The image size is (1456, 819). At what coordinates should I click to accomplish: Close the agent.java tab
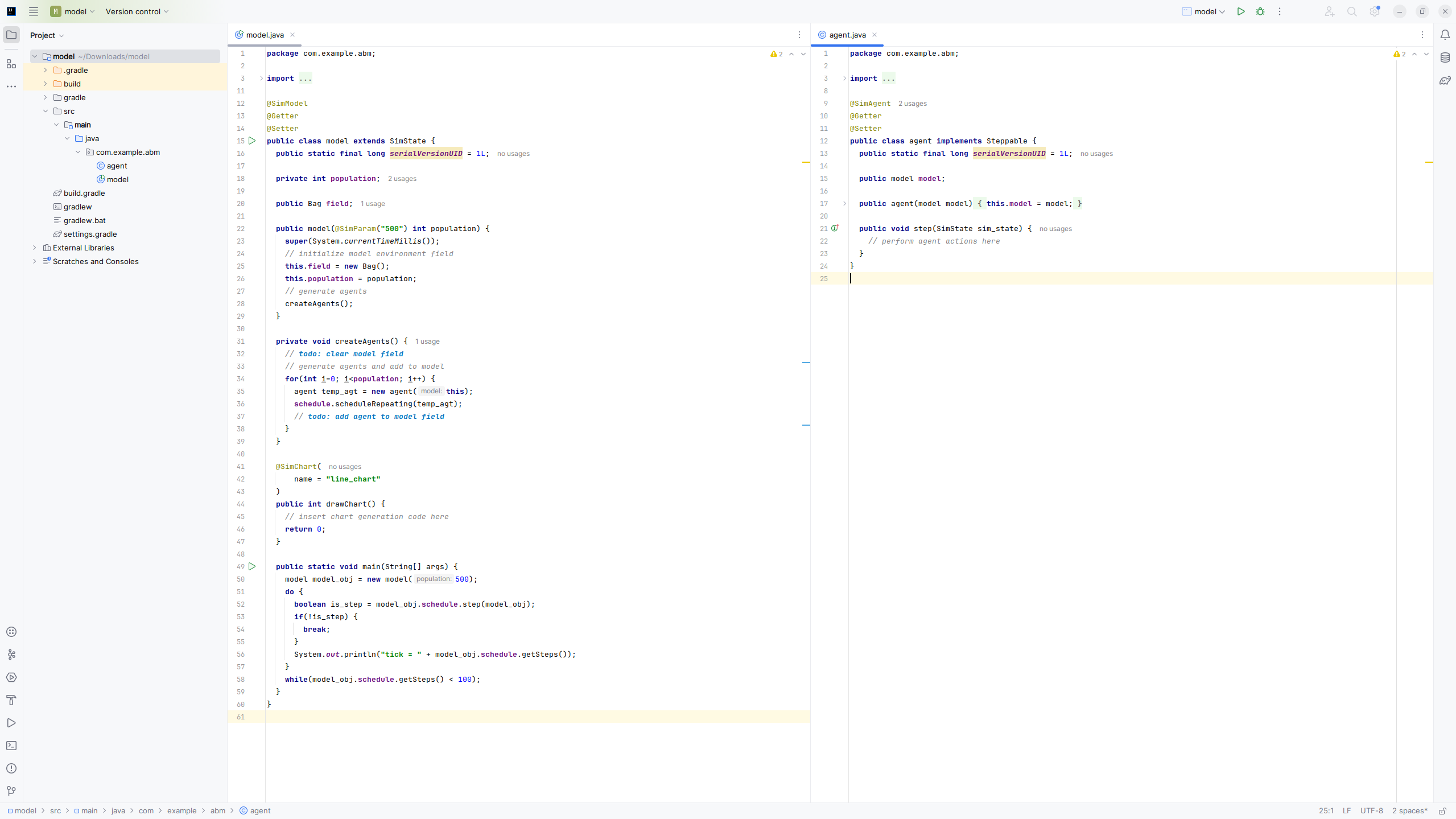[875, 35]
